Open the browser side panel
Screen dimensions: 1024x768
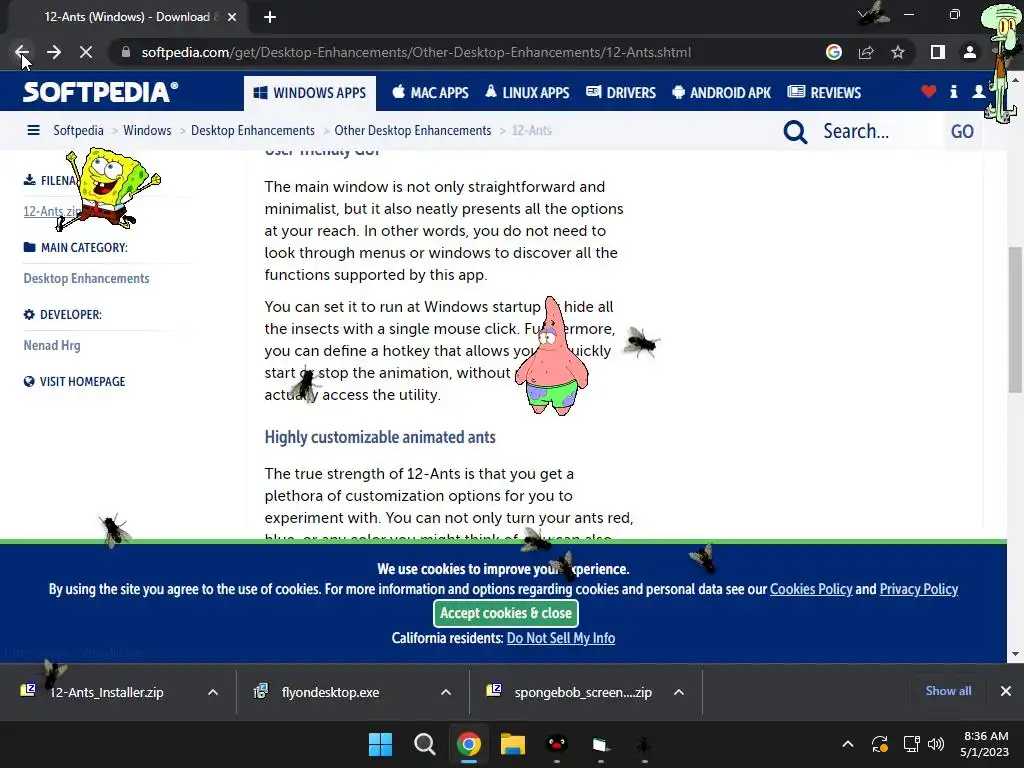(938, 52)
